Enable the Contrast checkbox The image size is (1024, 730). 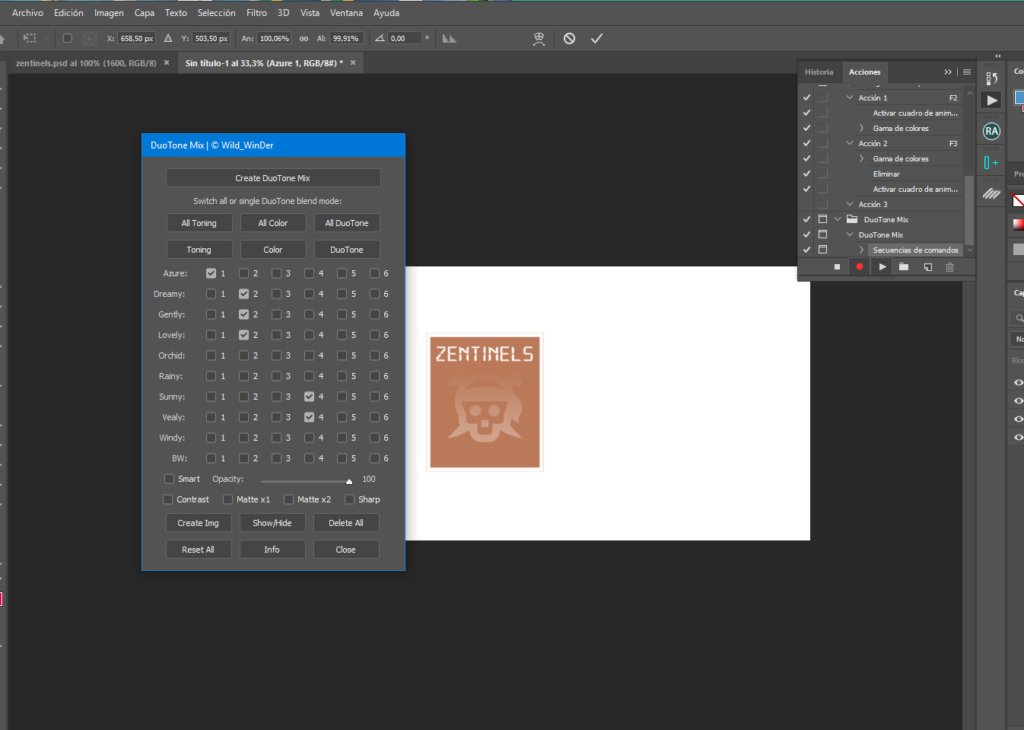coord(168,500)
